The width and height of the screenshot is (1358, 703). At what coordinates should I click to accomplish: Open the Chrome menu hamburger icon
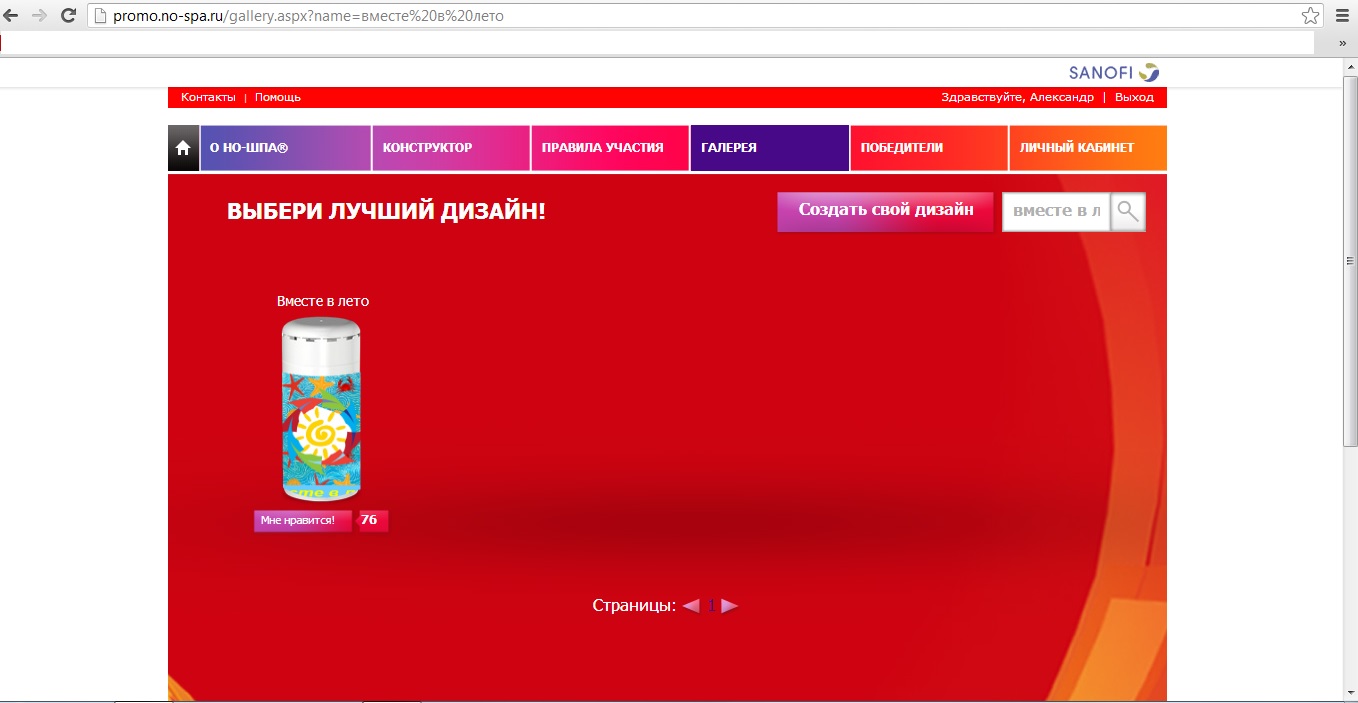point(1343,15)
